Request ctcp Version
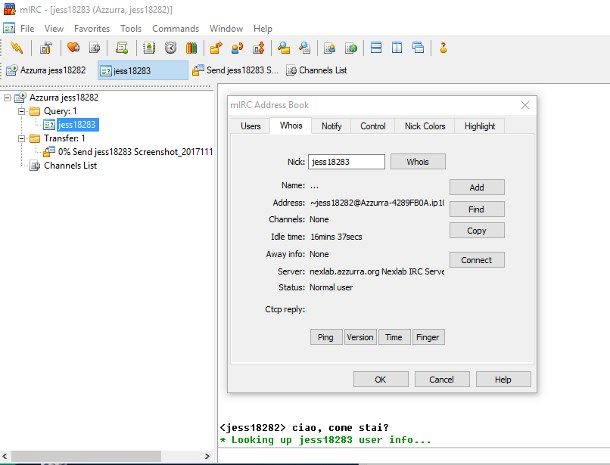Image resolution: width=610 pixels, height=465 pixels. 360,337
